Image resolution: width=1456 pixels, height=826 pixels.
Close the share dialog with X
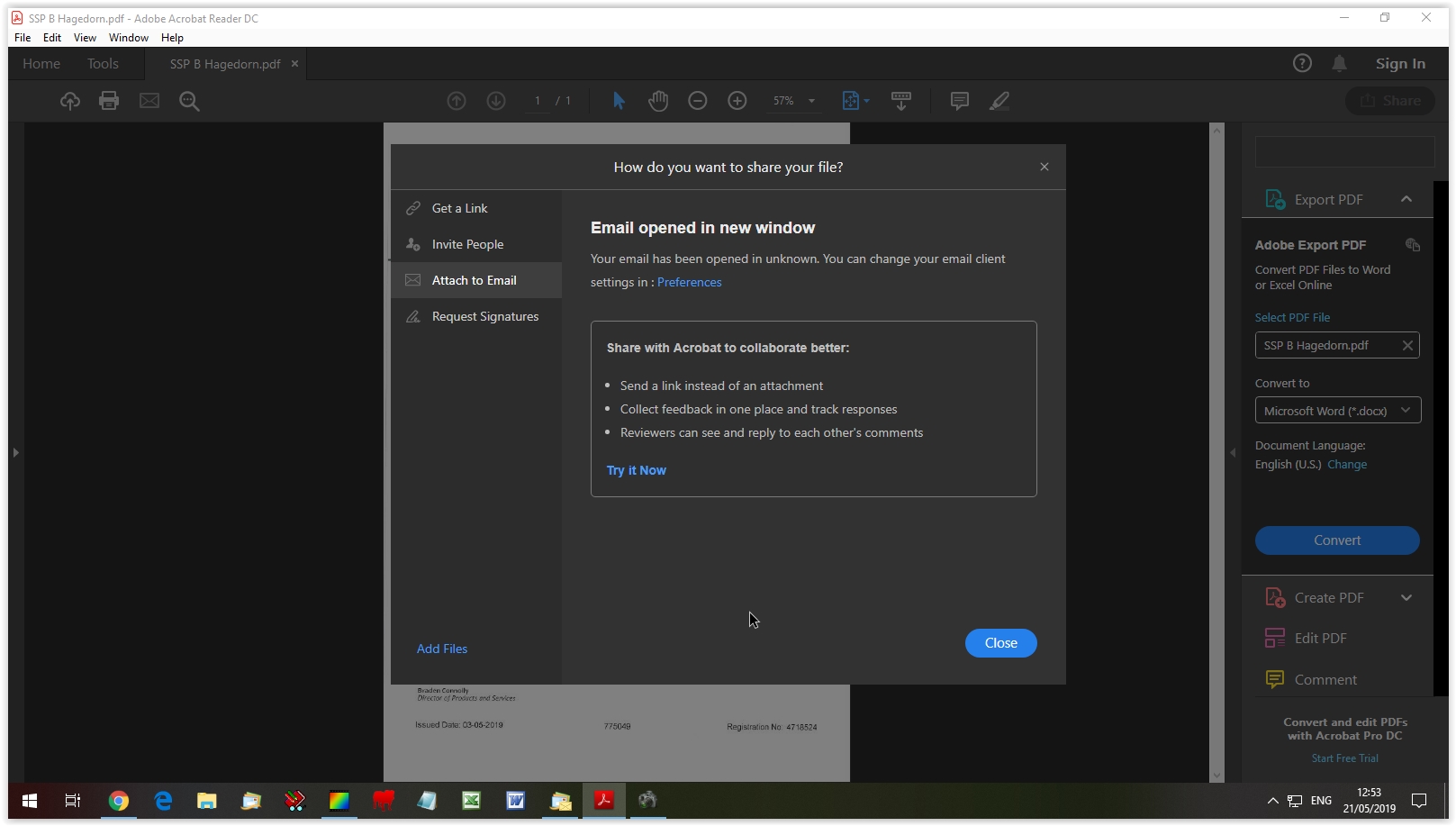1045,167
